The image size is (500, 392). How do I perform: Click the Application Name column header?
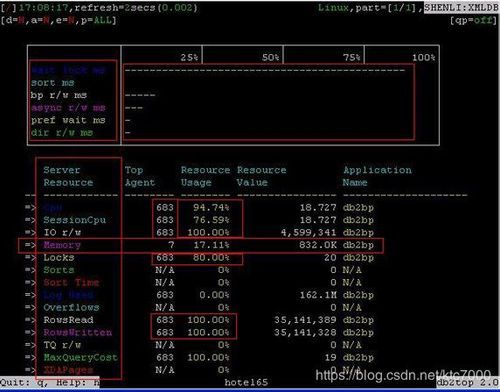(377, 176)
